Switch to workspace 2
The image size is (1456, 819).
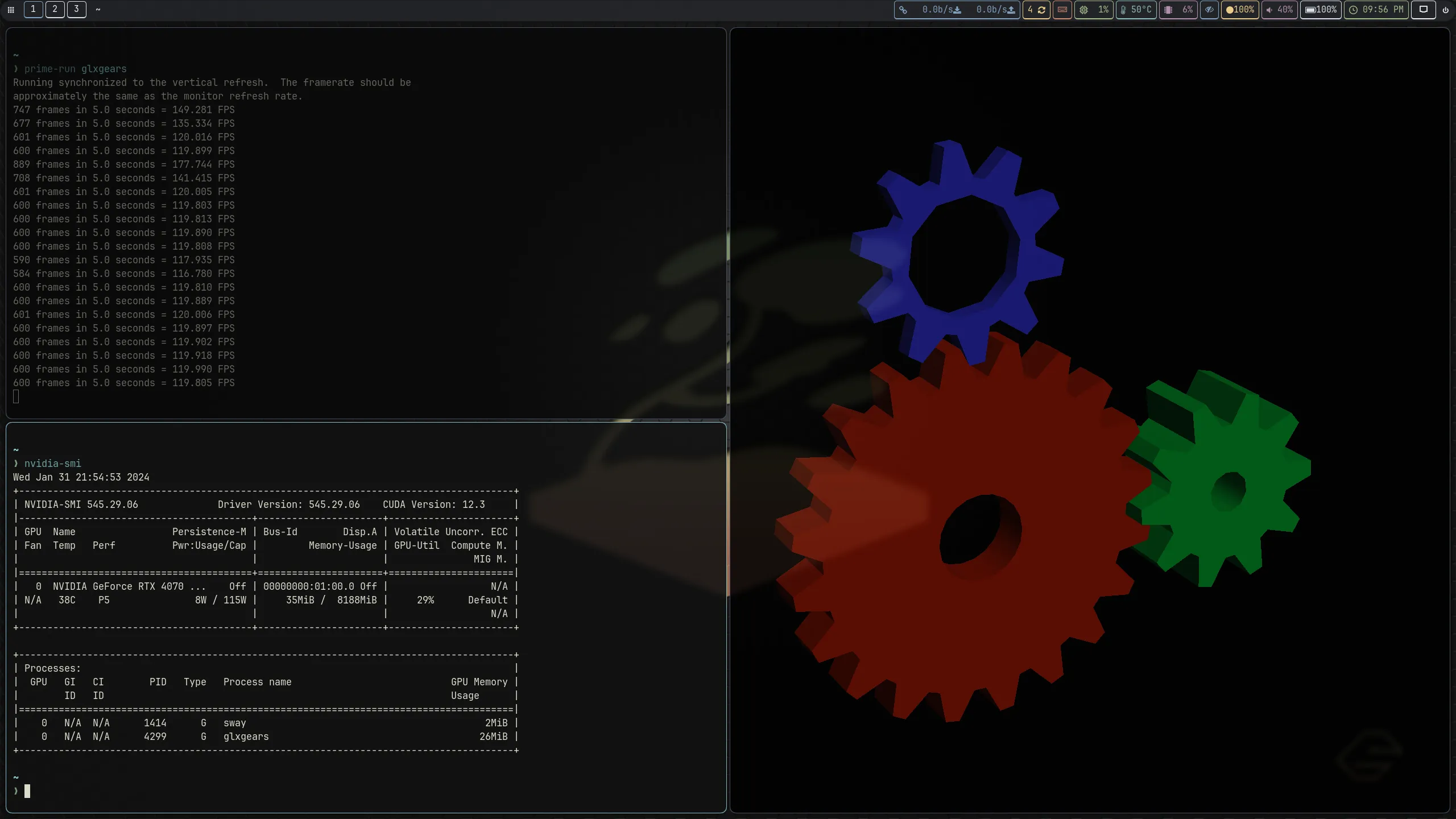(55, 9)
